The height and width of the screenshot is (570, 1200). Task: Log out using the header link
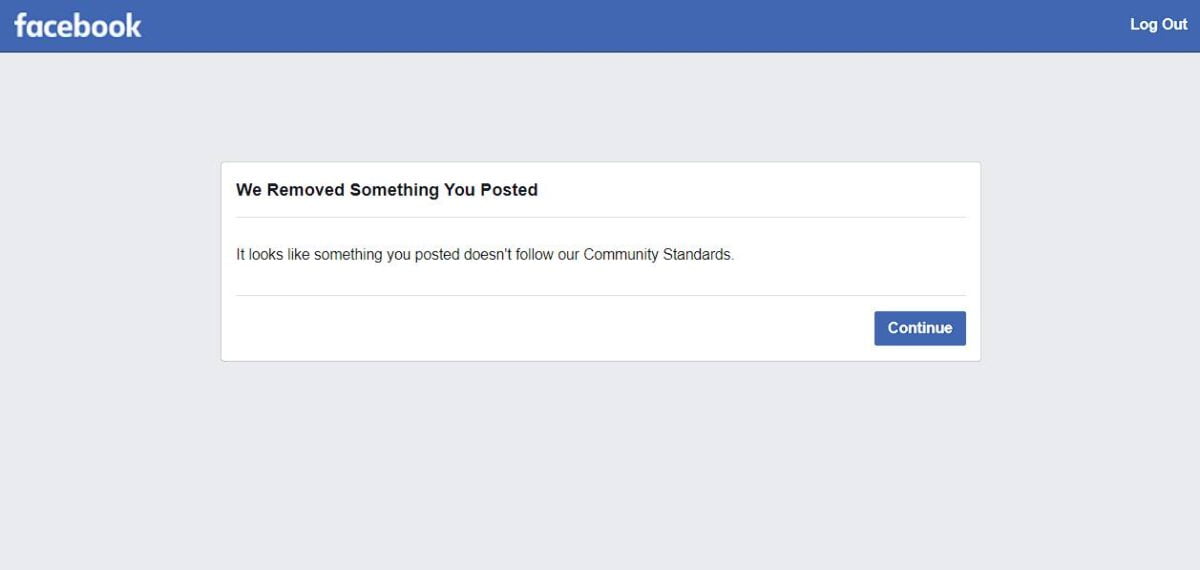coord(1158,25)
